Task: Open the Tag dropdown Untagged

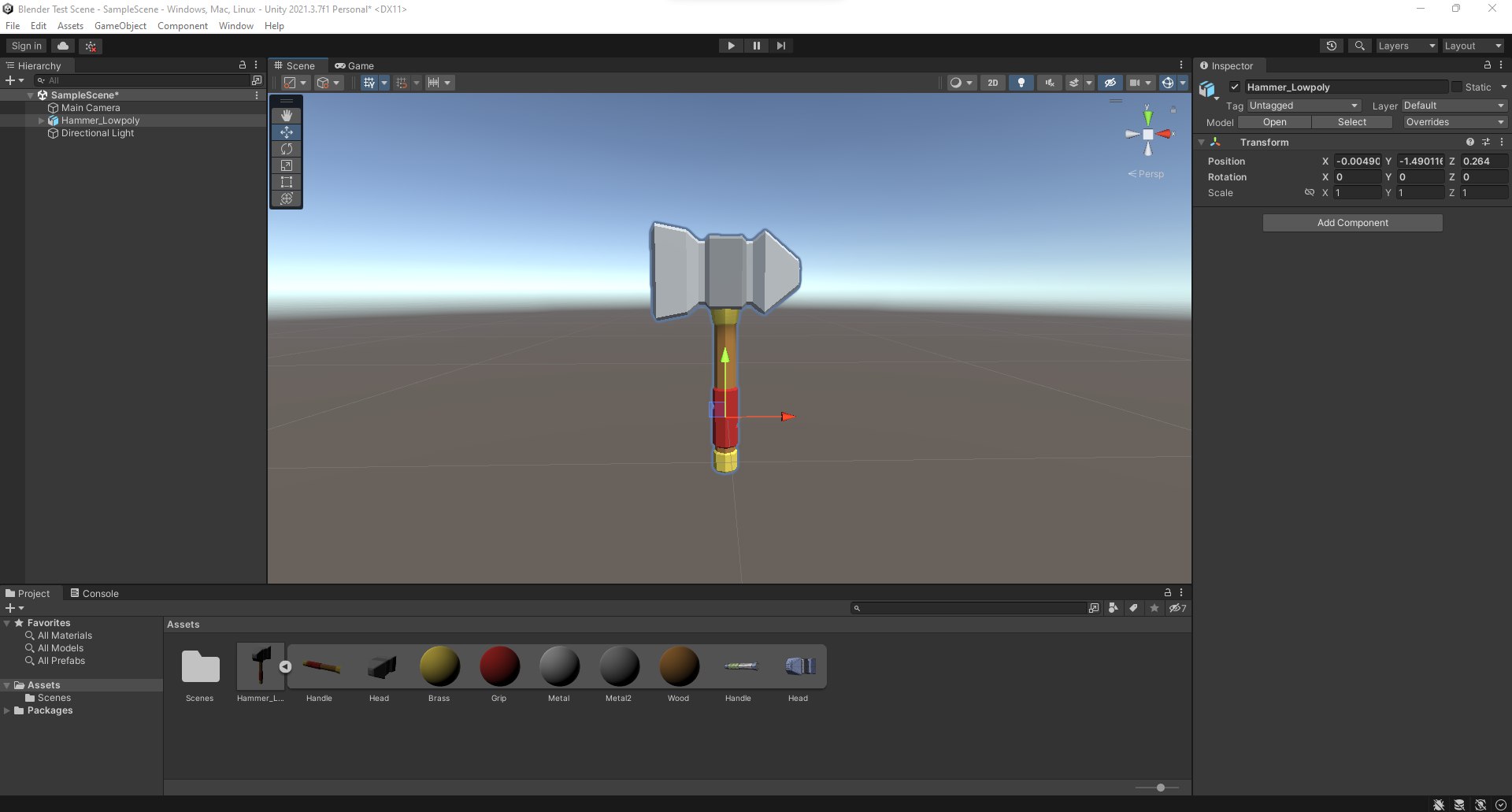Action: 1303,106
